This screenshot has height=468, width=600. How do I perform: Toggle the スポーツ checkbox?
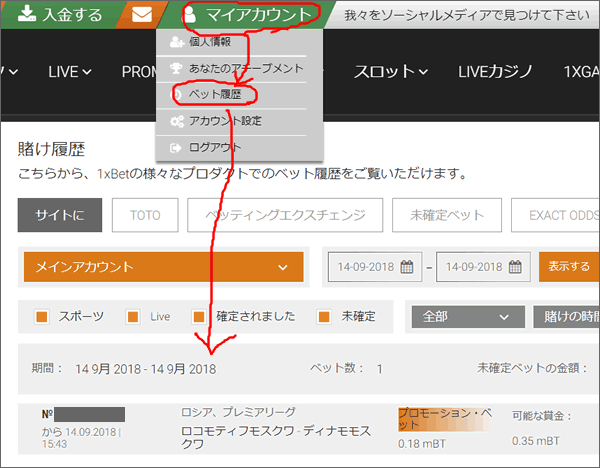[42, 317]
